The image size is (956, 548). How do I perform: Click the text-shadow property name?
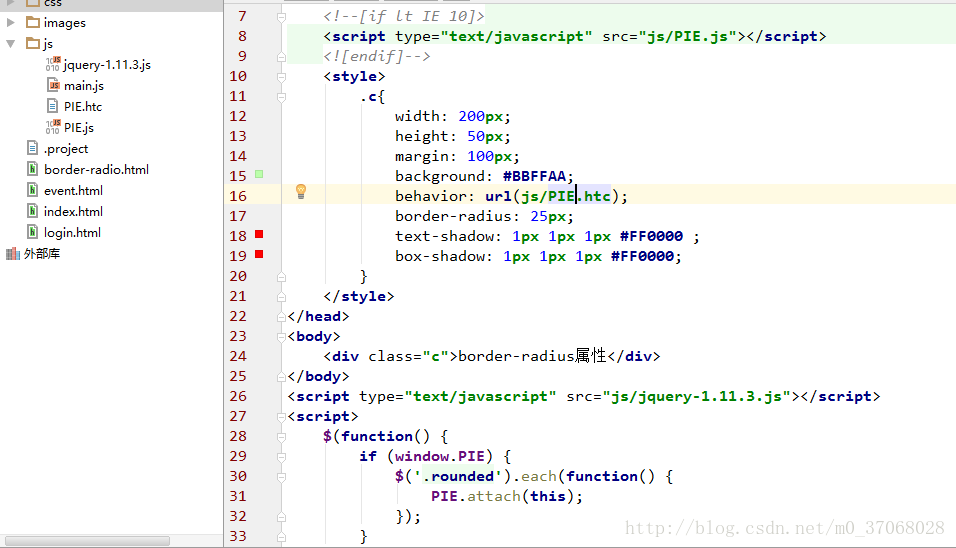pyautogui.click(x=444, y=237)
